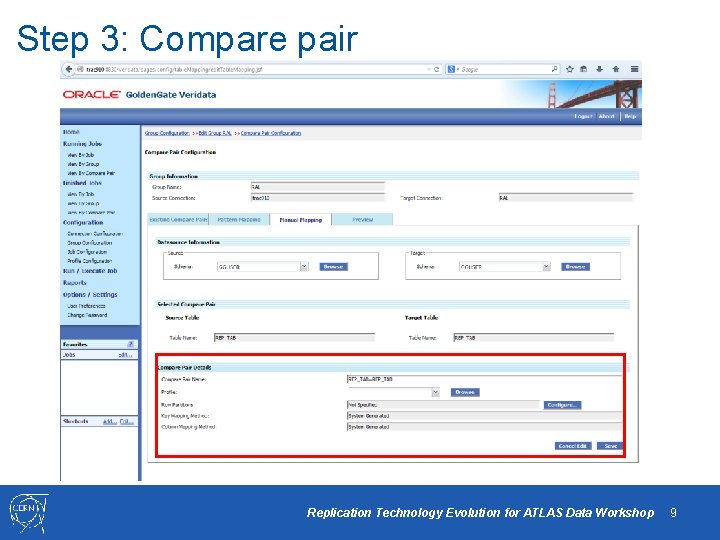Screen dimensions: 720x540
Task: Open the Favorites panel help icon
Action: click(130, 344)
